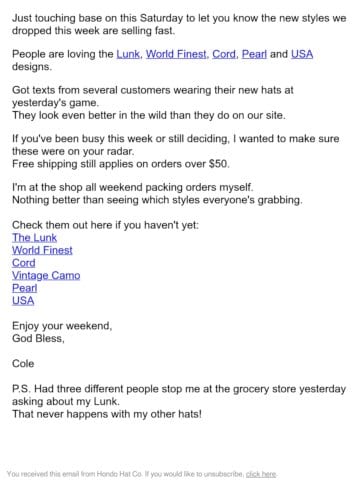Unsubscribe via the 'click here' footer link
This screenshot has height=480, width=360.
click(x=261, y=474)
